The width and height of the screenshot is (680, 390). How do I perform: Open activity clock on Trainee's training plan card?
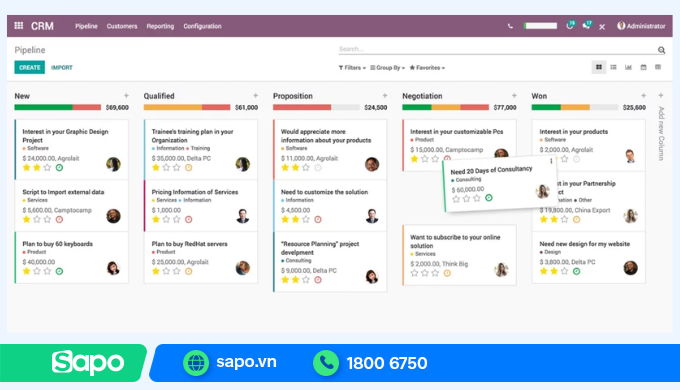[189, 167]
